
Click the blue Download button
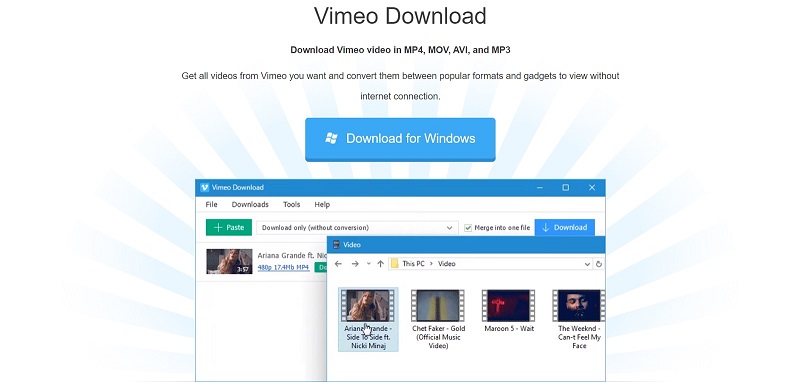click(564, 227)
